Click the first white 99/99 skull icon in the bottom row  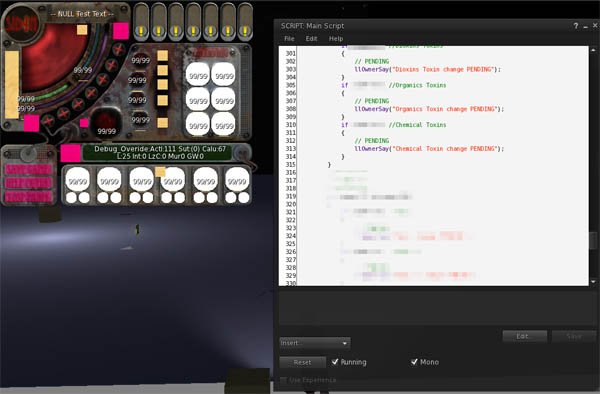tap(78, 179)
